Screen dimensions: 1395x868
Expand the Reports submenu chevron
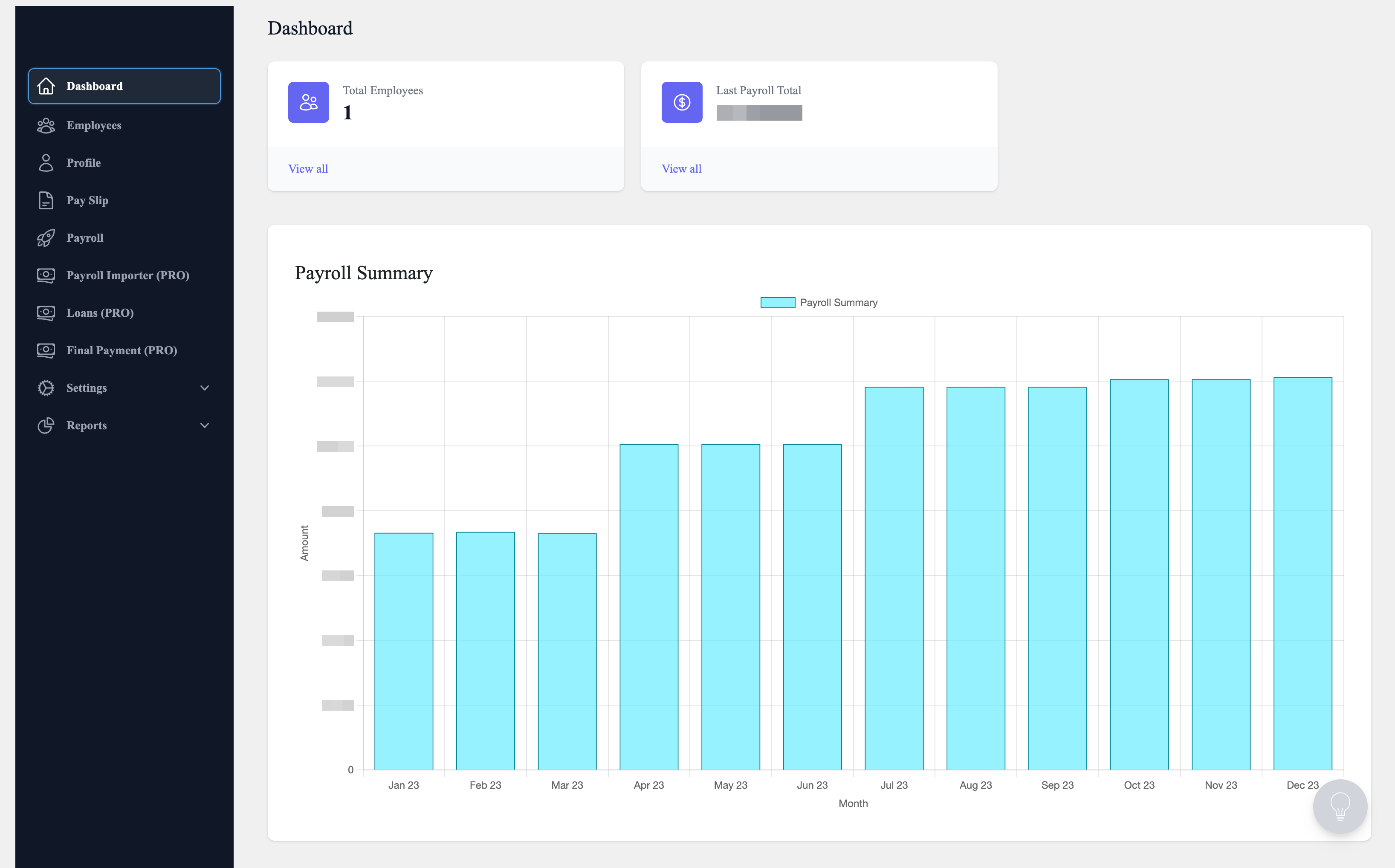(204, 425)
